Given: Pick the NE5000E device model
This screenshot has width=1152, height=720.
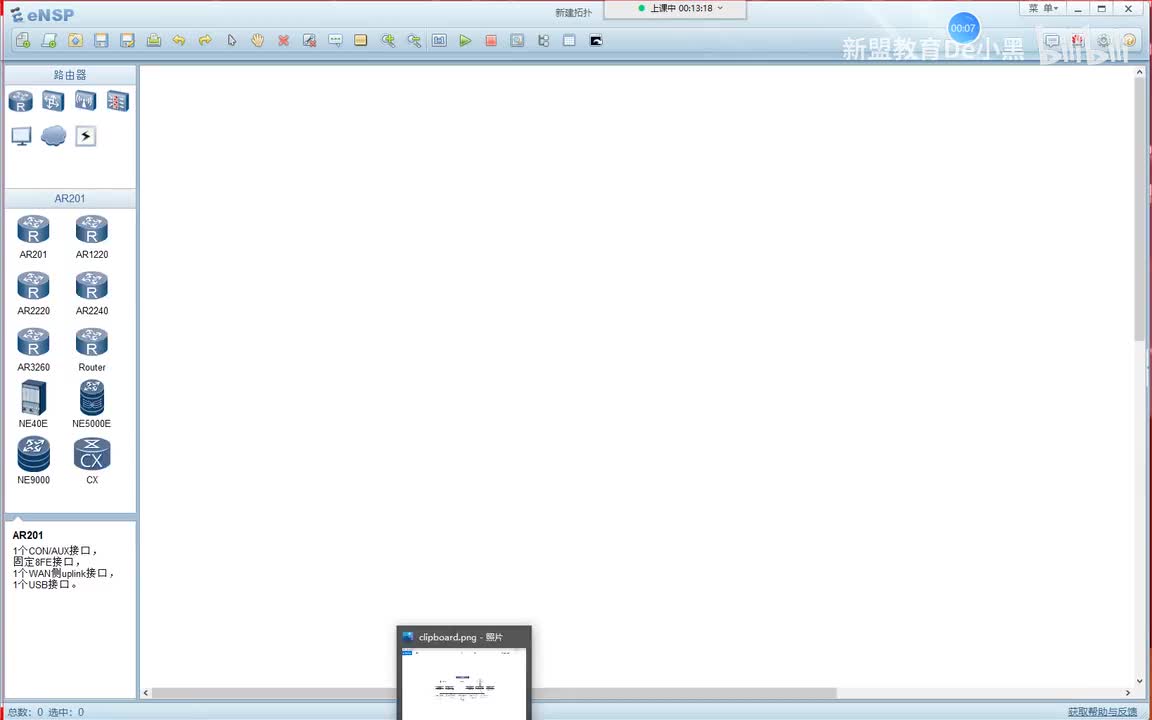Looking at the screenshot, I should [92, 404].
